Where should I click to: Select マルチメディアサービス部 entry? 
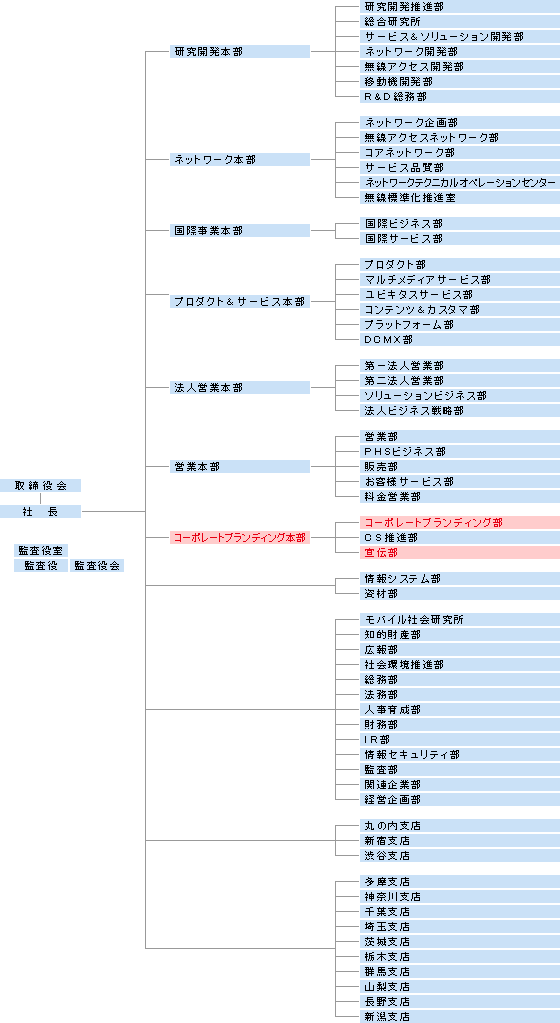click(460, 280)
